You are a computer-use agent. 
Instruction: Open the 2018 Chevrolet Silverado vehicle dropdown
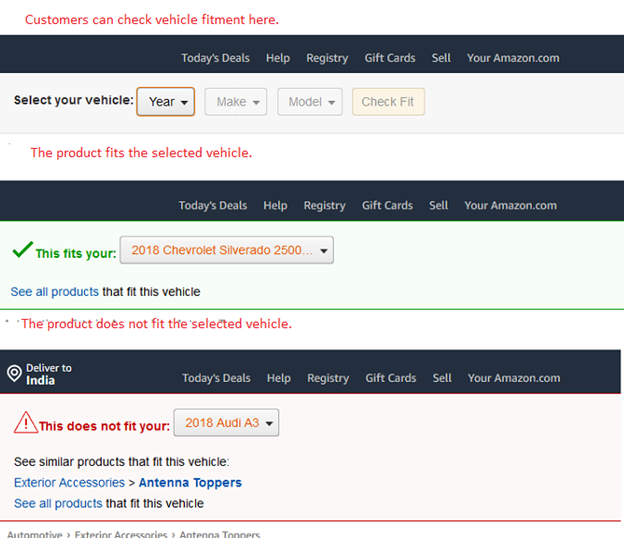(226, 251)
